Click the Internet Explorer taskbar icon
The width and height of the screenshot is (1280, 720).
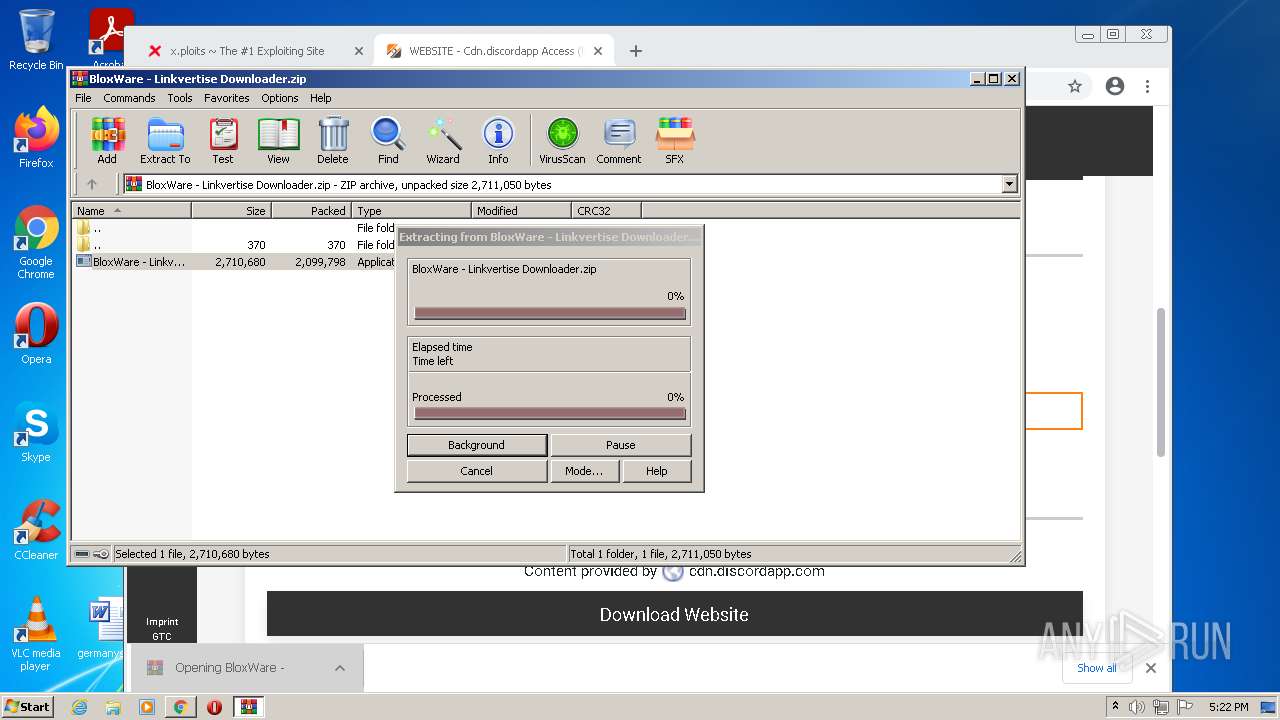tap(79, 707)
